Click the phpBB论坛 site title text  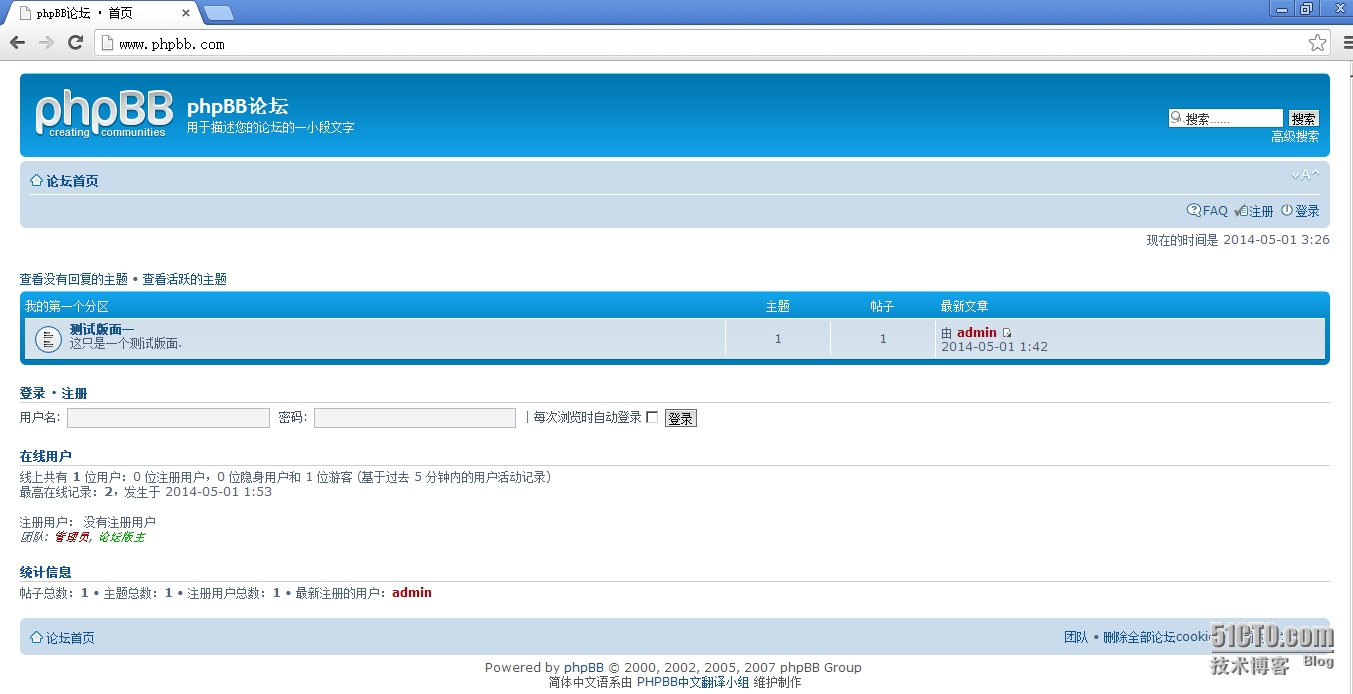click(238, 106)
